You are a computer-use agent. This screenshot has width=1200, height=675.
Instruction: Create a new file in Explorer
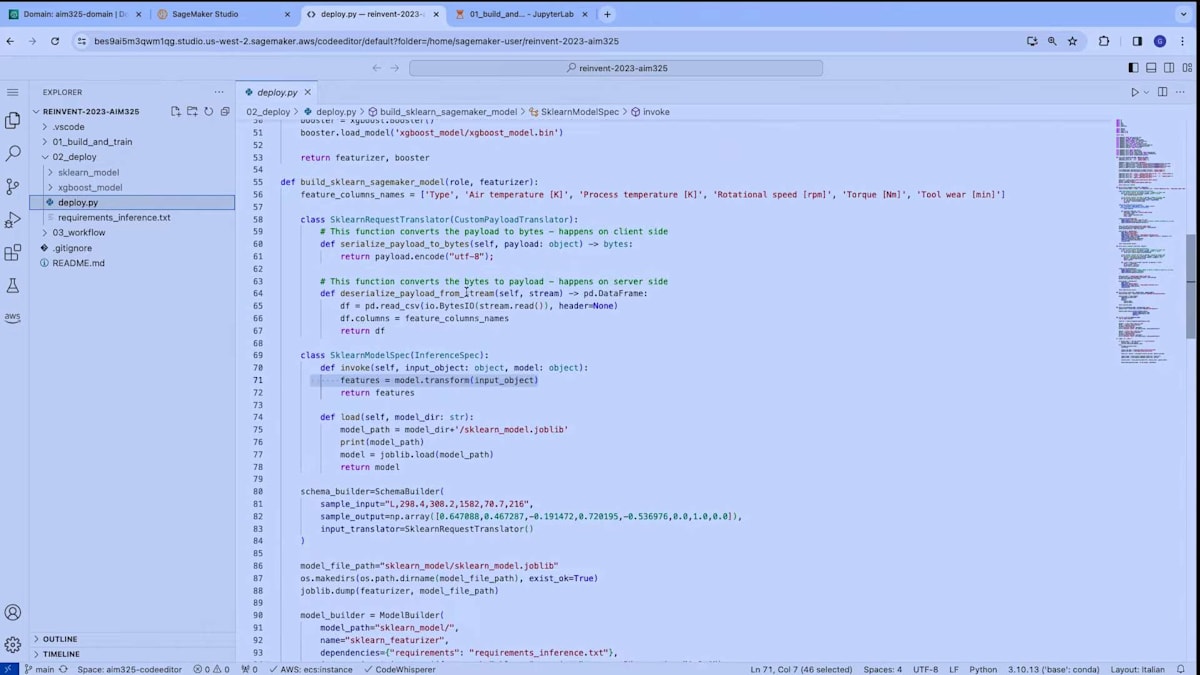click(176, 112)
